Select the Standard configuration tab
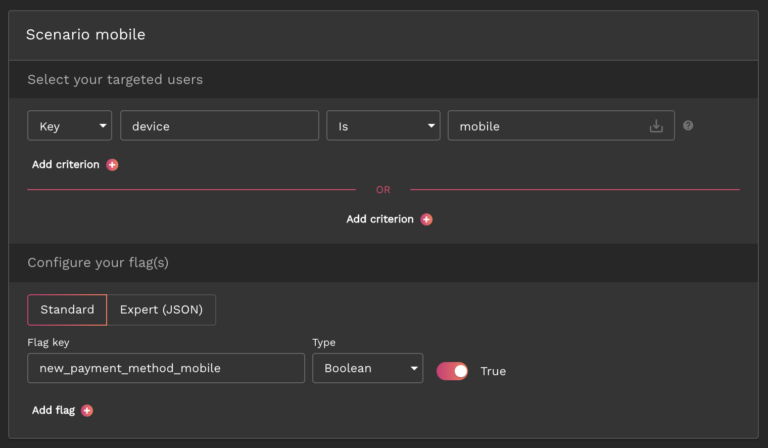Viewport: 768px width, 448px height. [x=67, y=310]
